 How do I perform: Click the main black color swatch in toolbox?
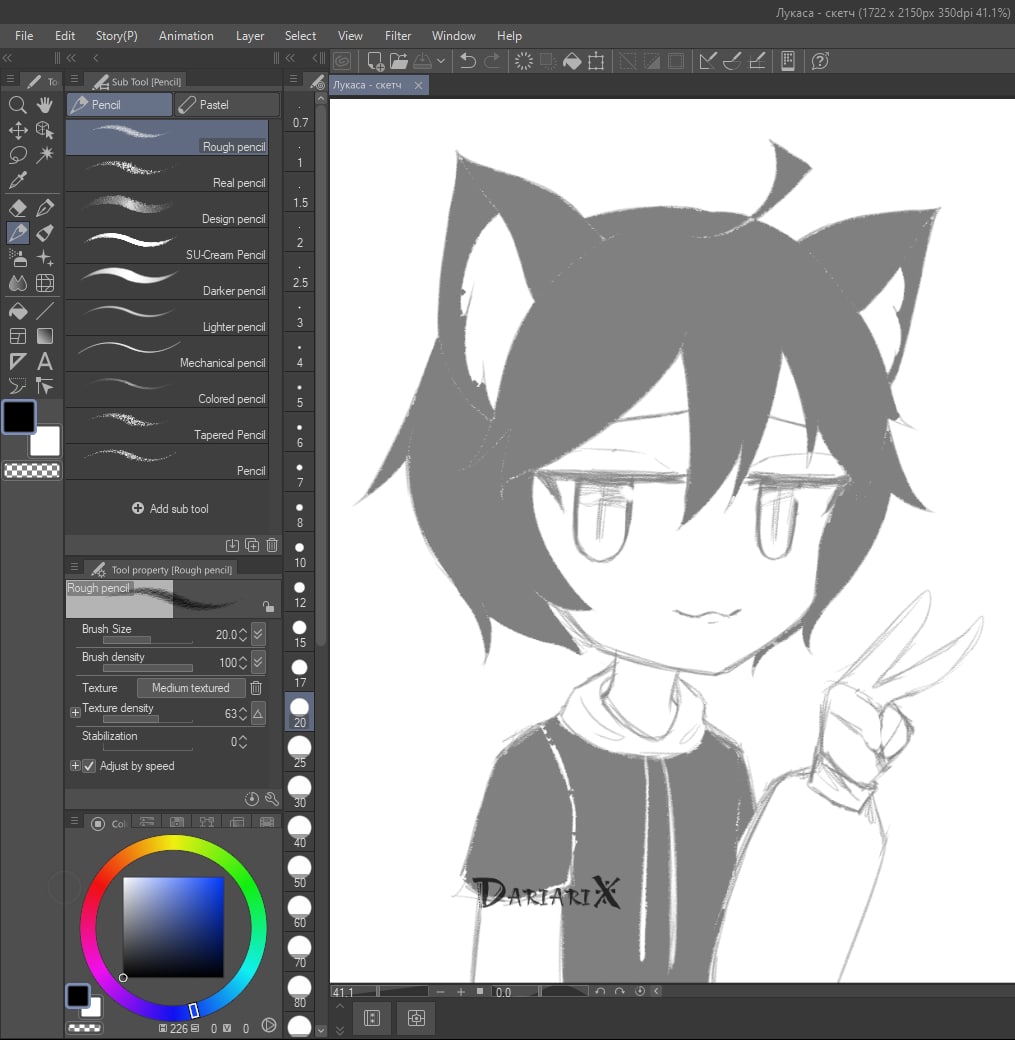click(19, 417)
